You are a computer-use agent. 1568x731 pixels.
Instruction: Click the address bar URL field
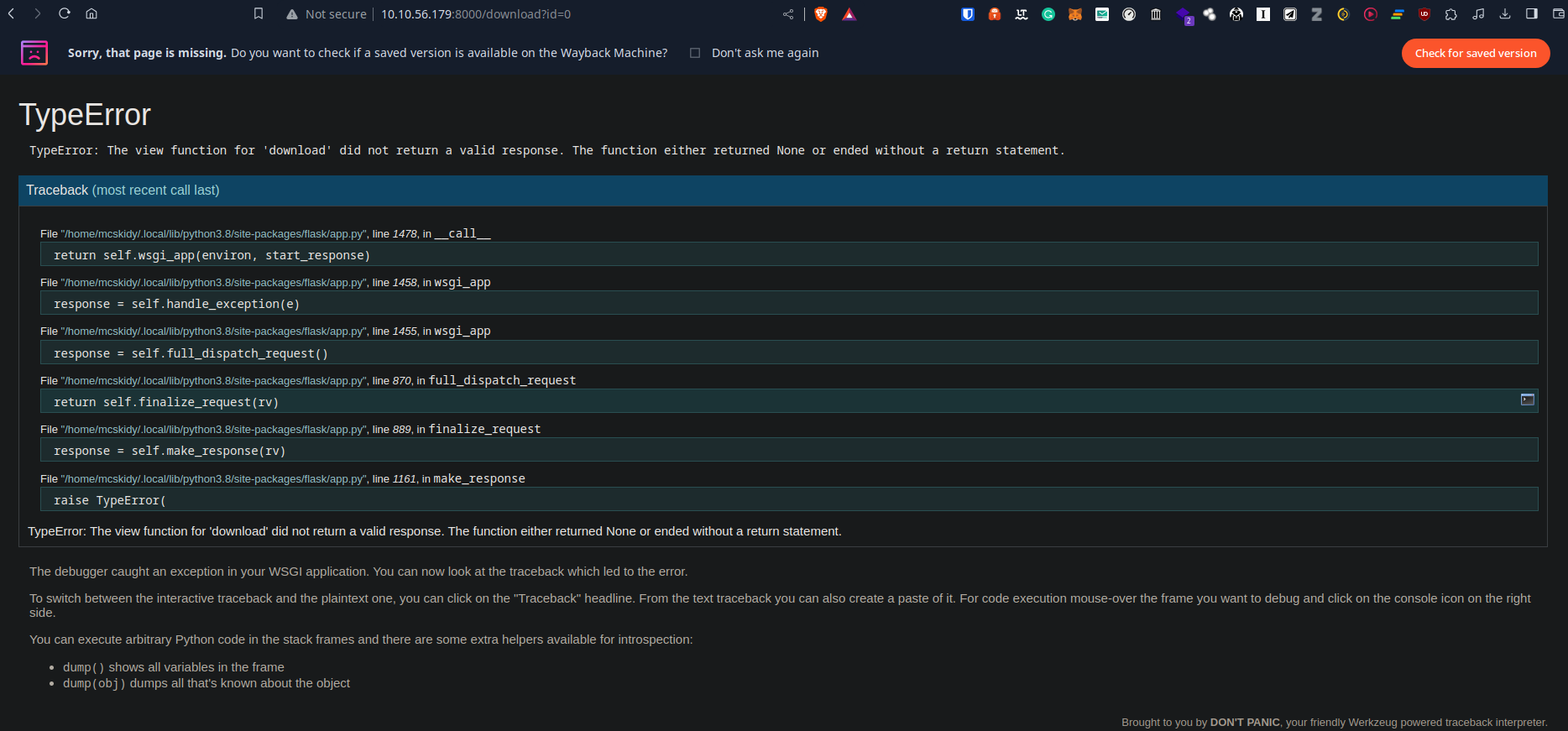pos(476,14)
